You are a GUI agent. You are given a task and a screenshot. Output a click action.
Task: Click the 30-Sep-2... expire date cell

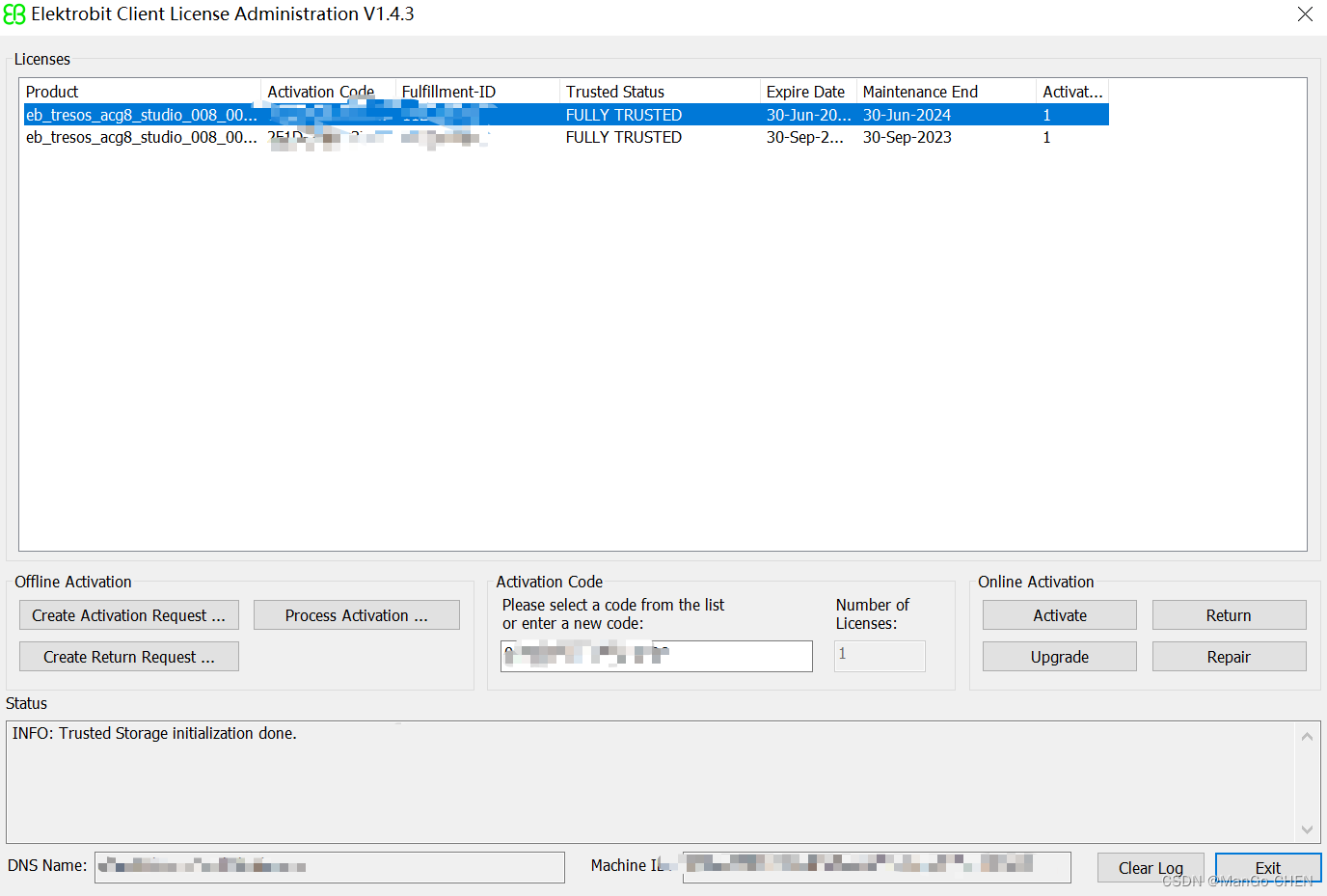pyautogui.click(x=805, y=137)
